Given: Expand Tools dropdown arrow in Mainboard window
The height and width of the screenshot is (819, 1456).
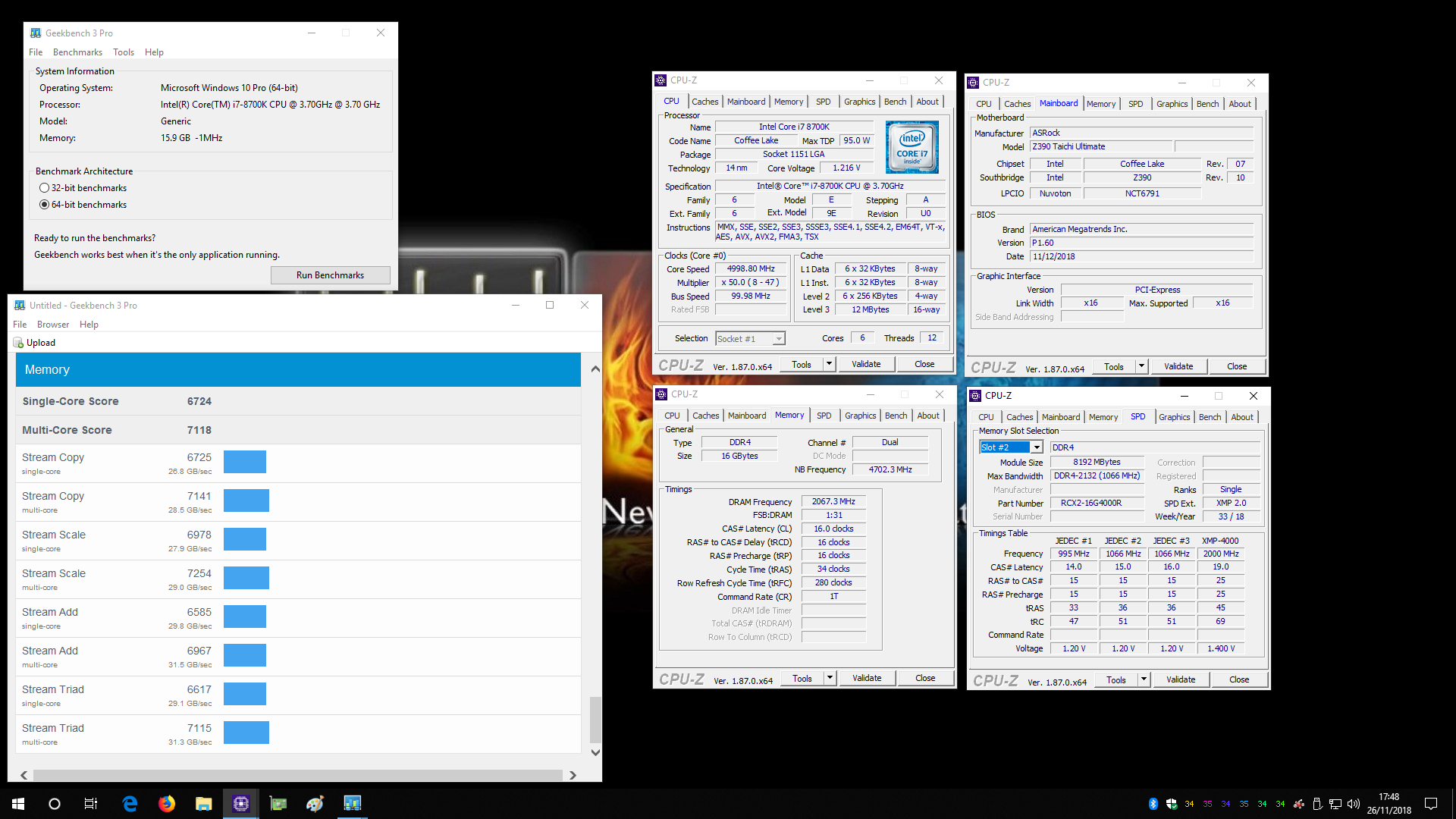Looking at the screenshot, I should (1141, 367).
